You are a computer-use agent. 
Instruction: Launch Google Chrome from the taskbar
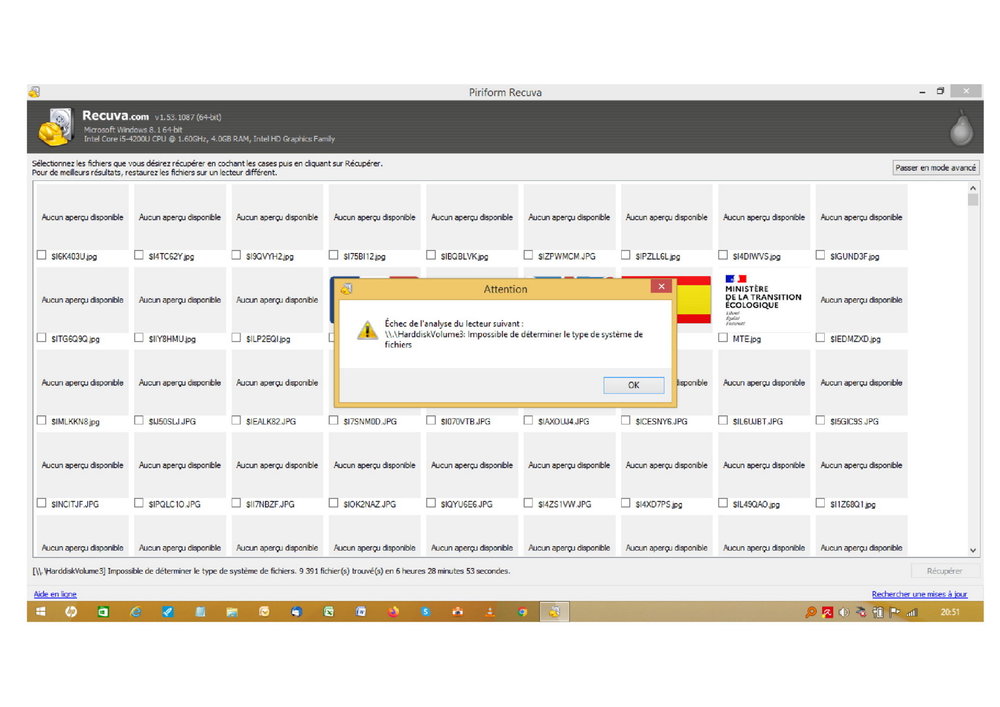522,612
